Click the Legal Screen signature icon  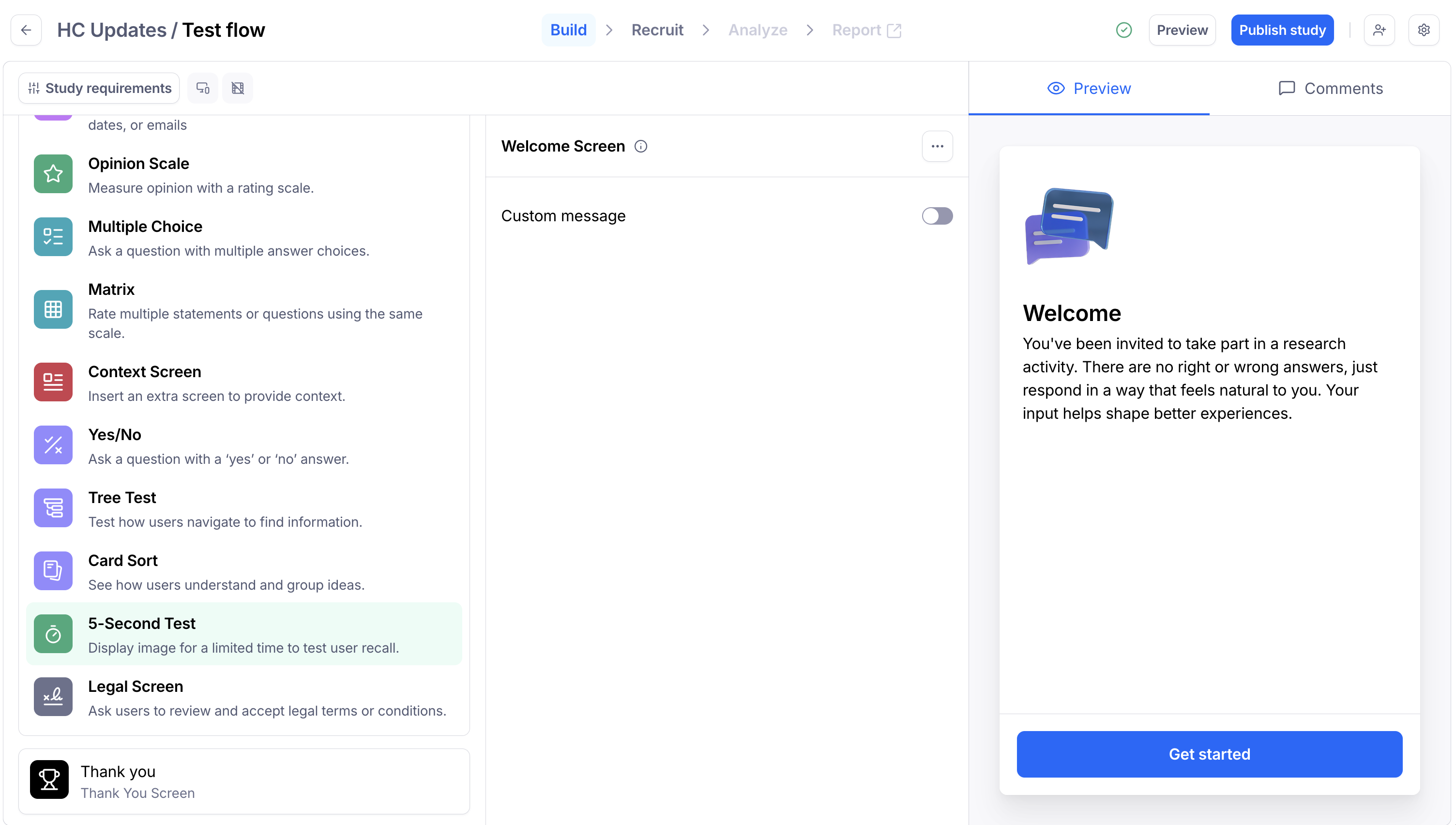coord(53,696)
